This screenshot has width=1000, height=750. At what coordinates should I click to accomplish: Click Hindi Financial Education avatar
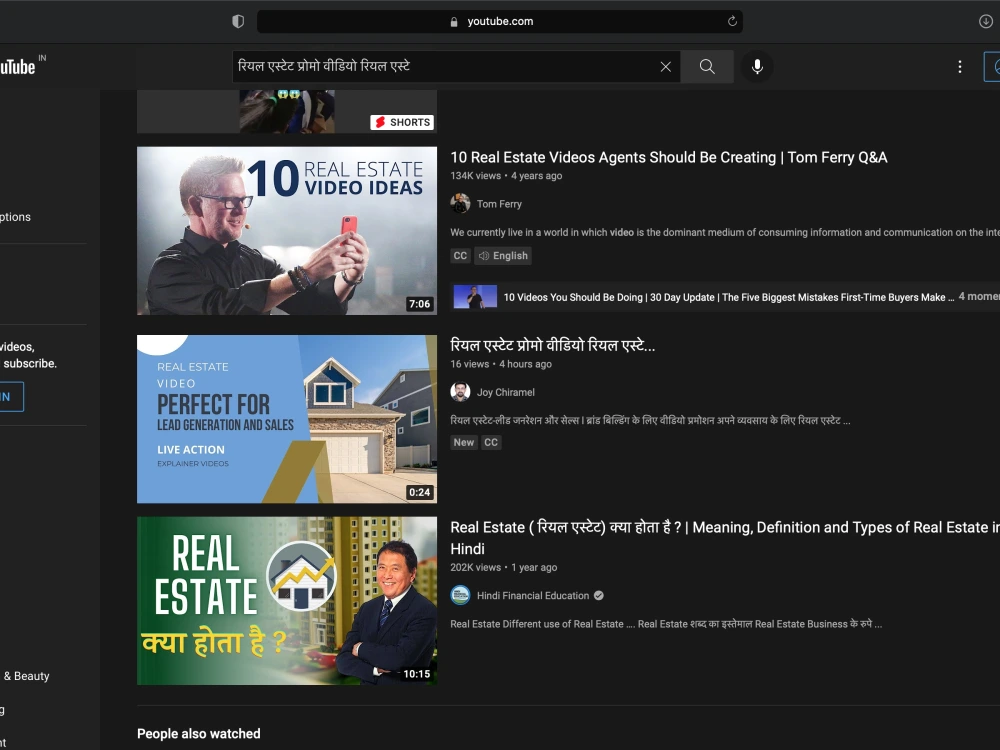coord(460,595)
